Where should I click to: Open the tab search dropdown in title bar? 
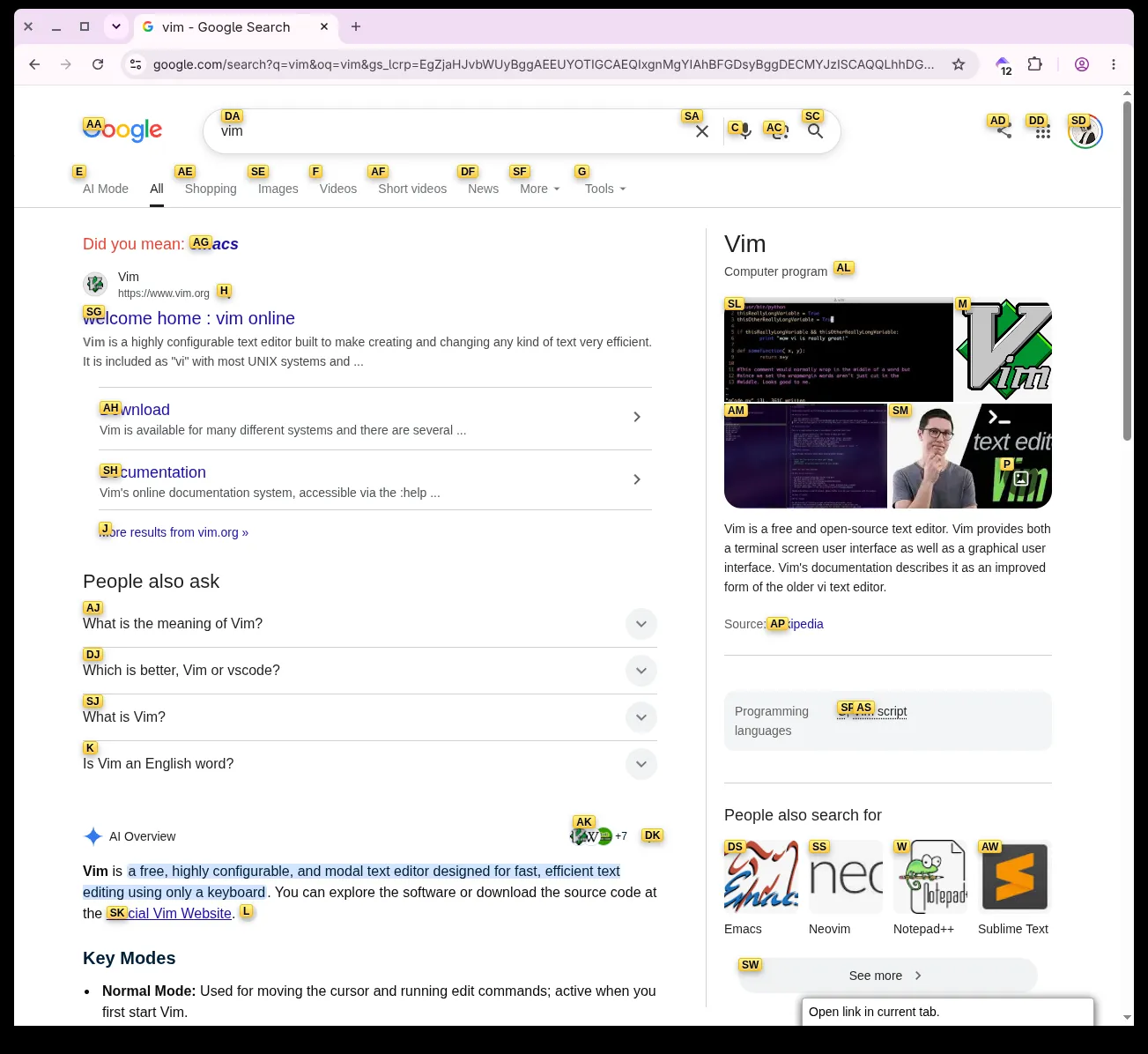[116, 26]
